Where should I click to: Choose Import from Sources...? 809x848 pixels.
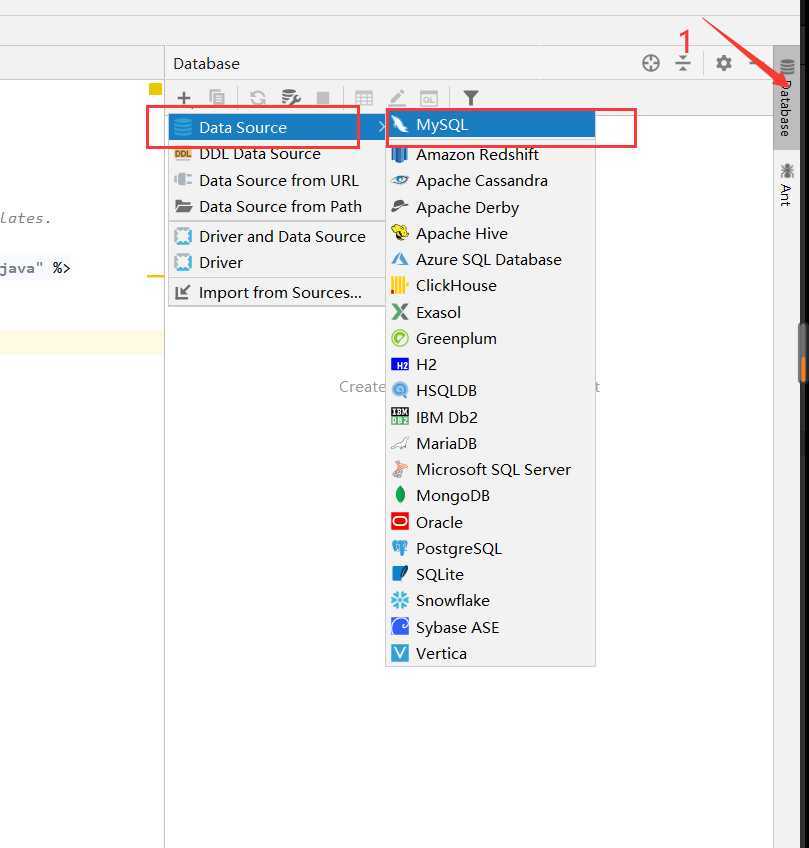(x=277, y=293)
